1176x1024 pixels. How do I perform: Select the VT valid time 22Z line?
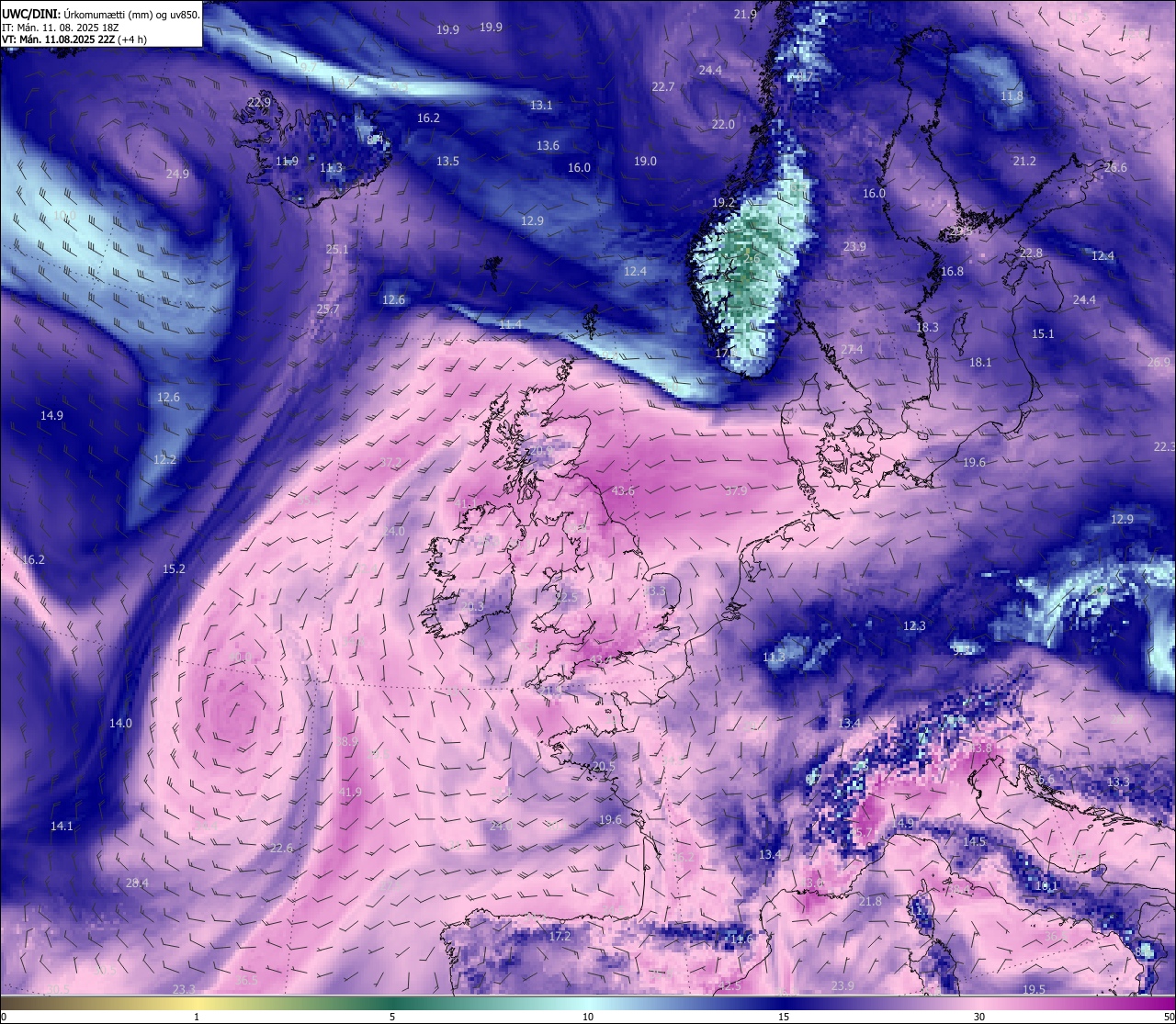[x=74, y=40]
